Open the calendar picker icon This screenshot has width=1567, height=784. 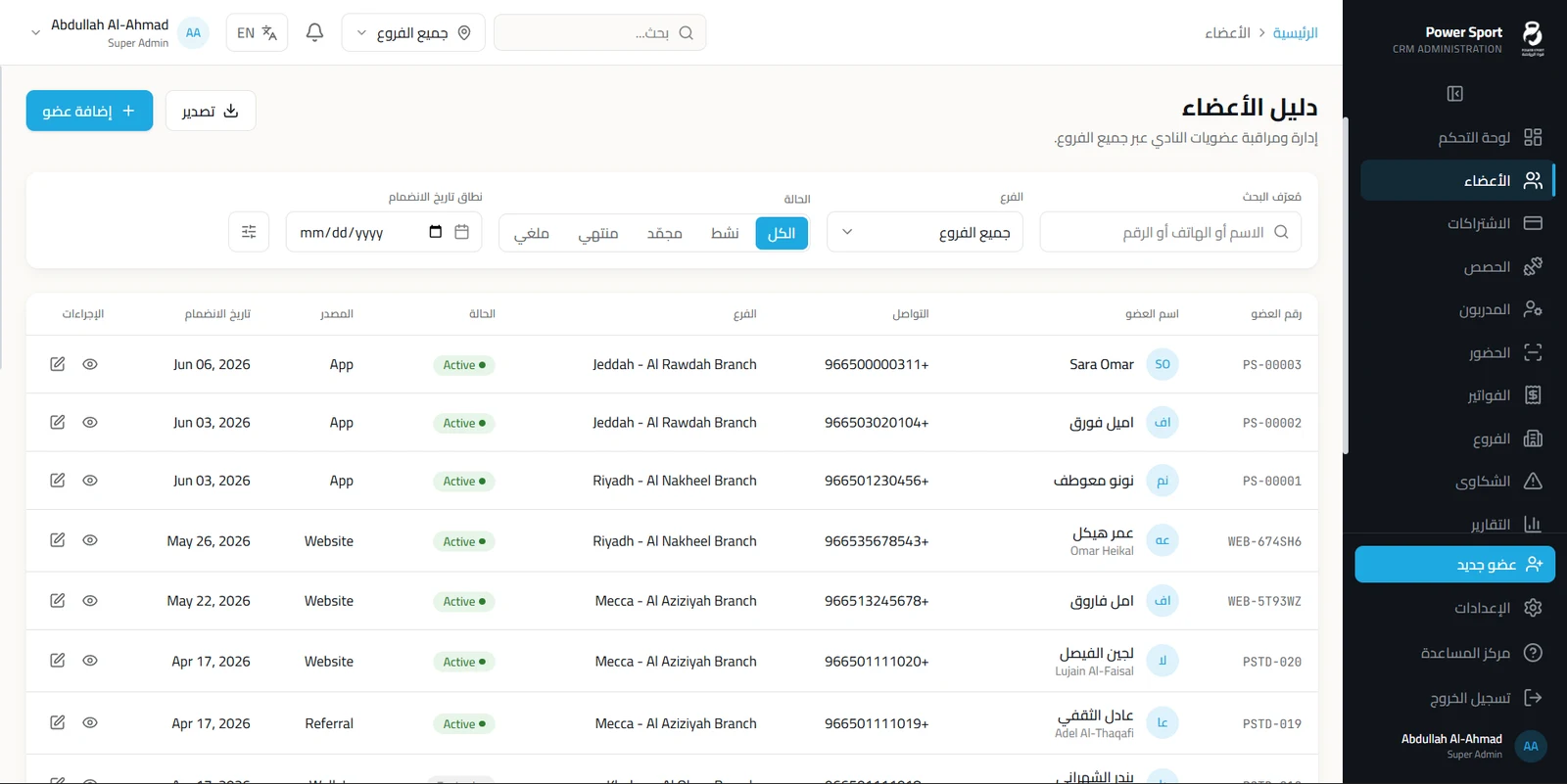click(x=462, y=232)
